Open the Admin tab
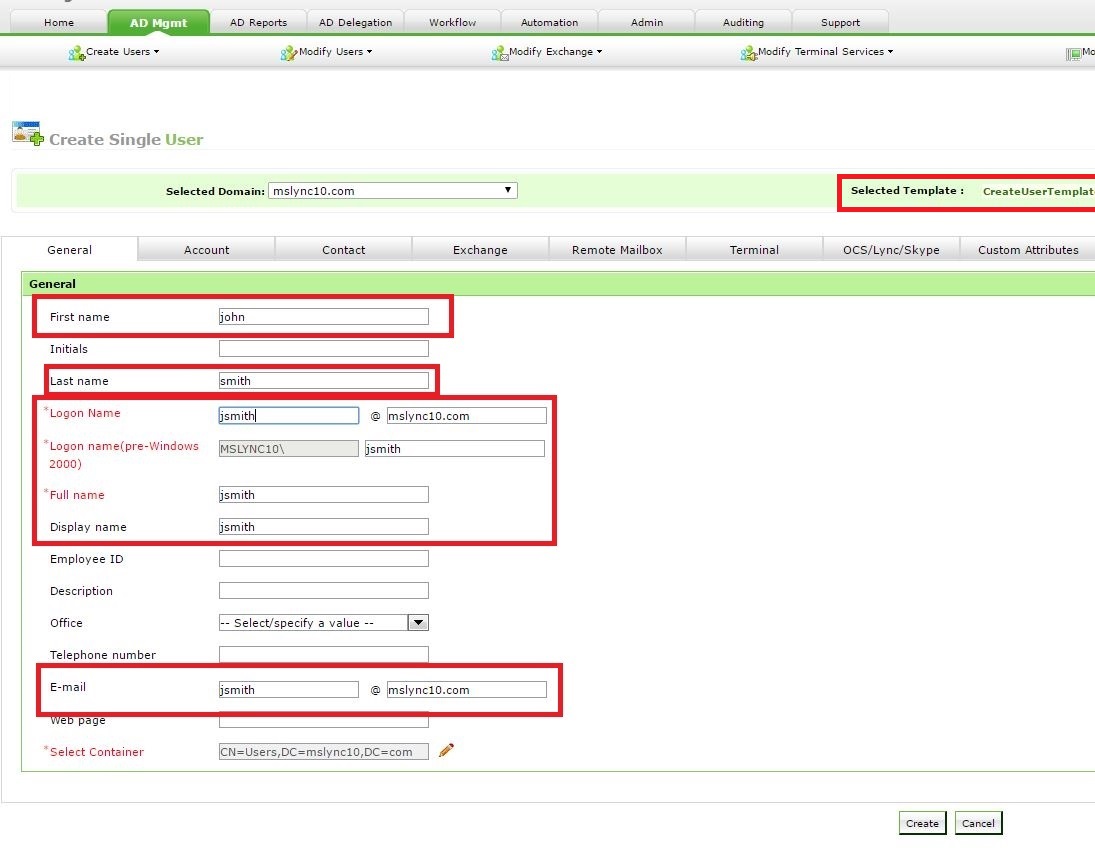The width and height of the screenshot is (1095, 868). pyautogui.click(x=647, y=22)
